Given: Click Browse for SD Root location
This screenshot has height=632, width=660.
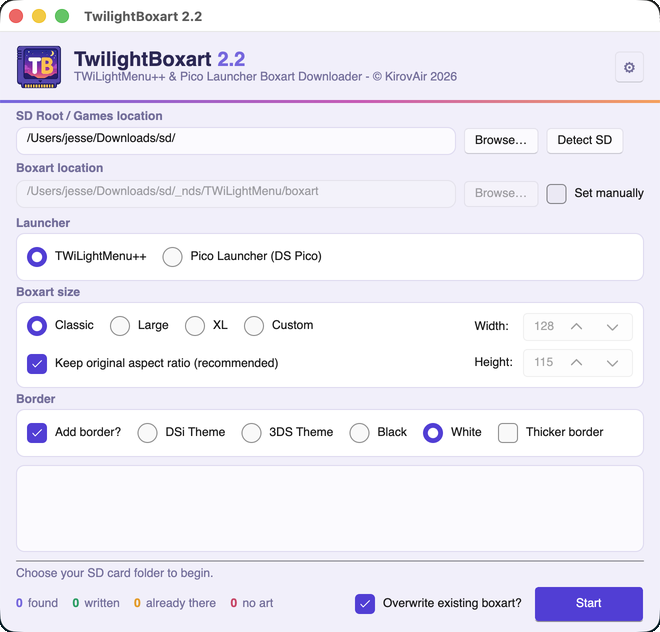Looking at the screenshot, I should (x=500, y=140).
